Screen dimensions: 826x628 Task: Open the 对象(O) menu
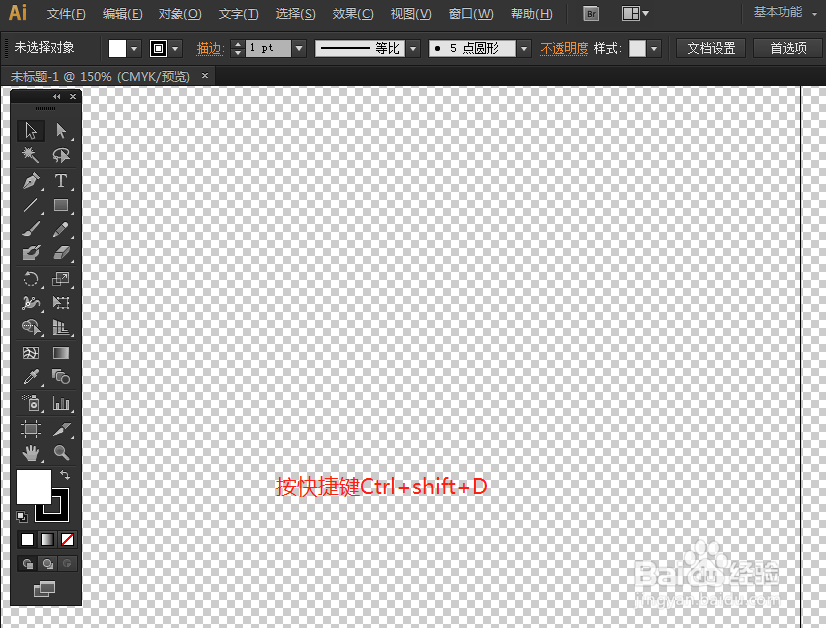pyautogui.click(x=180, y=14)
